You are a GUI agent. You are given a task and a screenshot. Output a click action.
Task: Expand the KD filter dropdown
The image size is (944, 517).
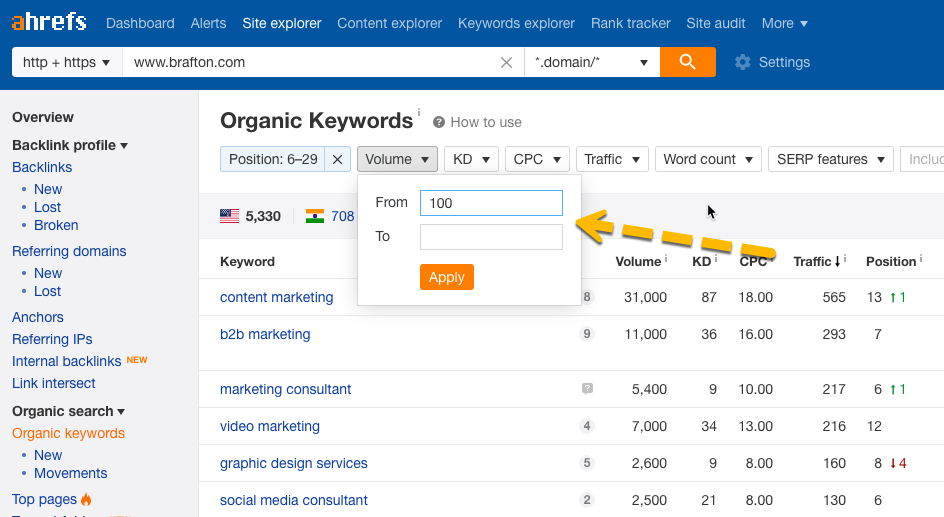[472, 159]
